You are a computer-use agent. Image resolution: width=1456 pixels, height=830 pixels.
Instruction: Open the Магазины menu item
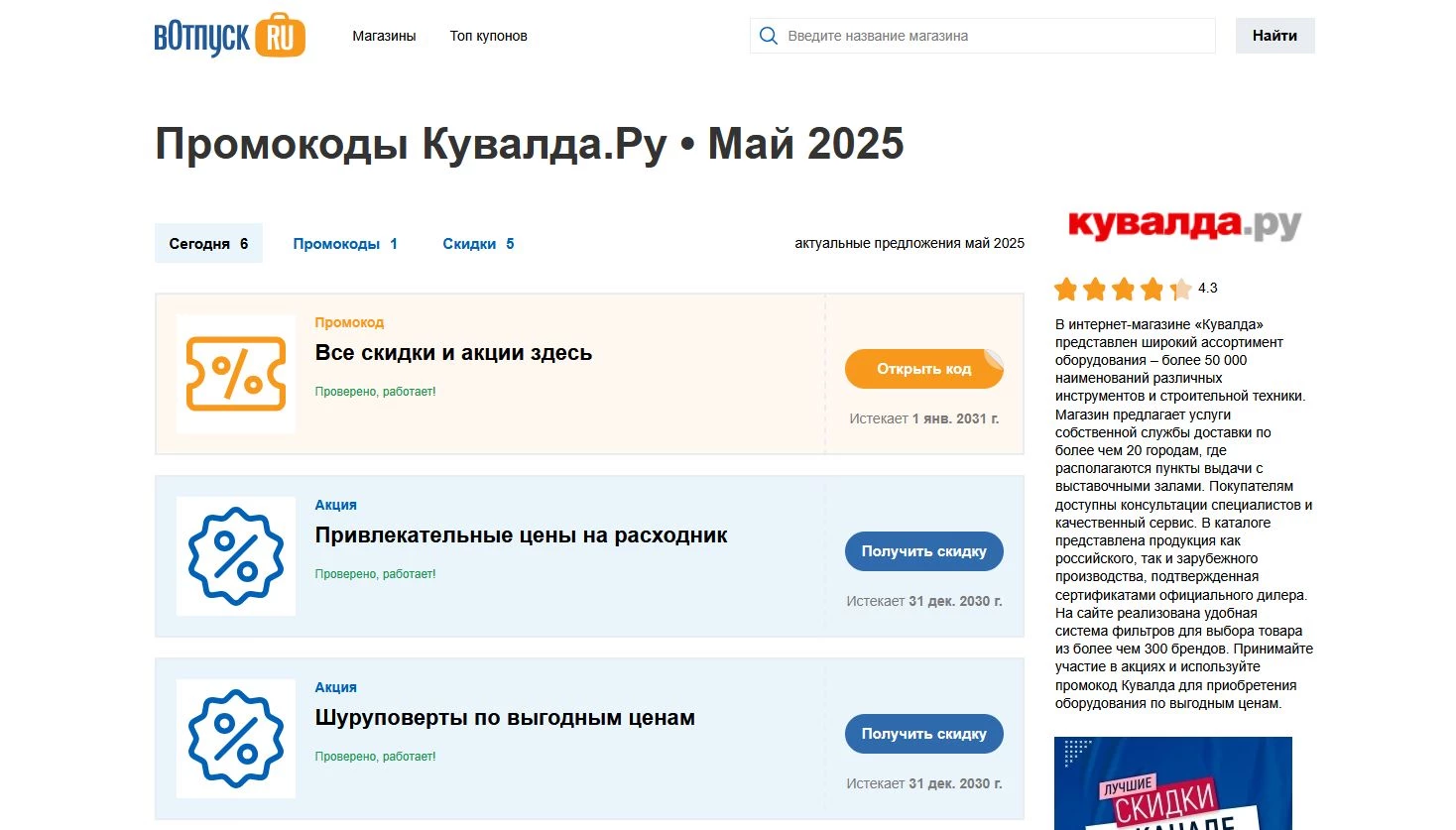coord(384,36)
